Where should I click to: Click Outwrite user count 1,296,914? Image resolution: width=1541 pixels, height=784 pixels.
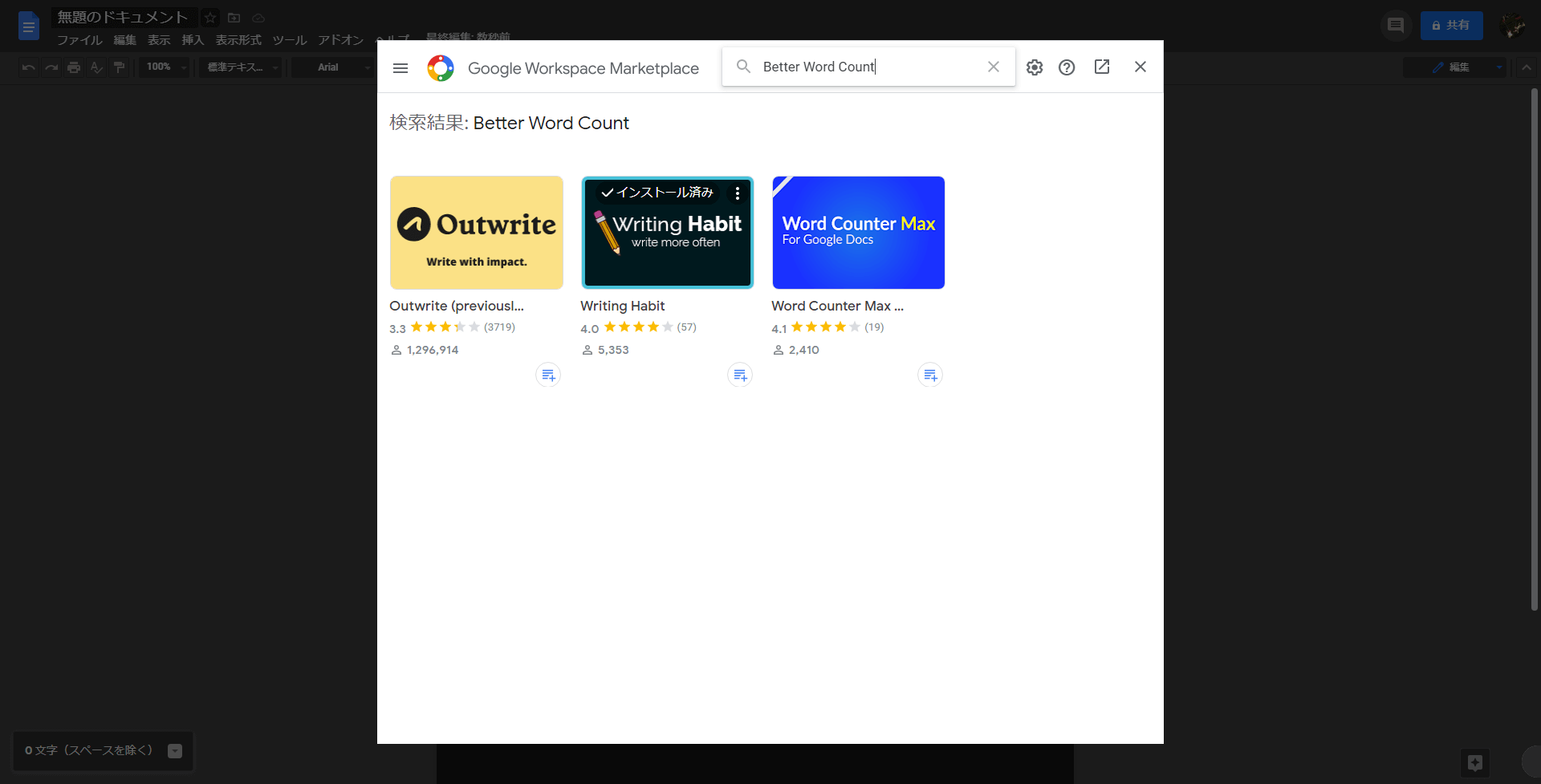tap(425, 350)
